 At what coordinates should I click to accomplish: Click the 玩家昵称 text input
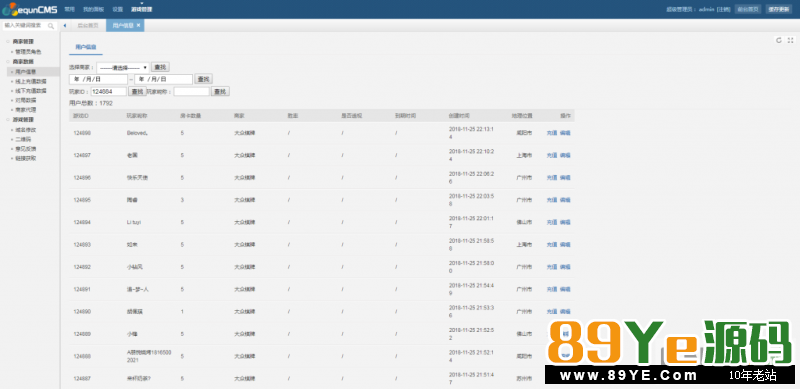click(192, 91)
